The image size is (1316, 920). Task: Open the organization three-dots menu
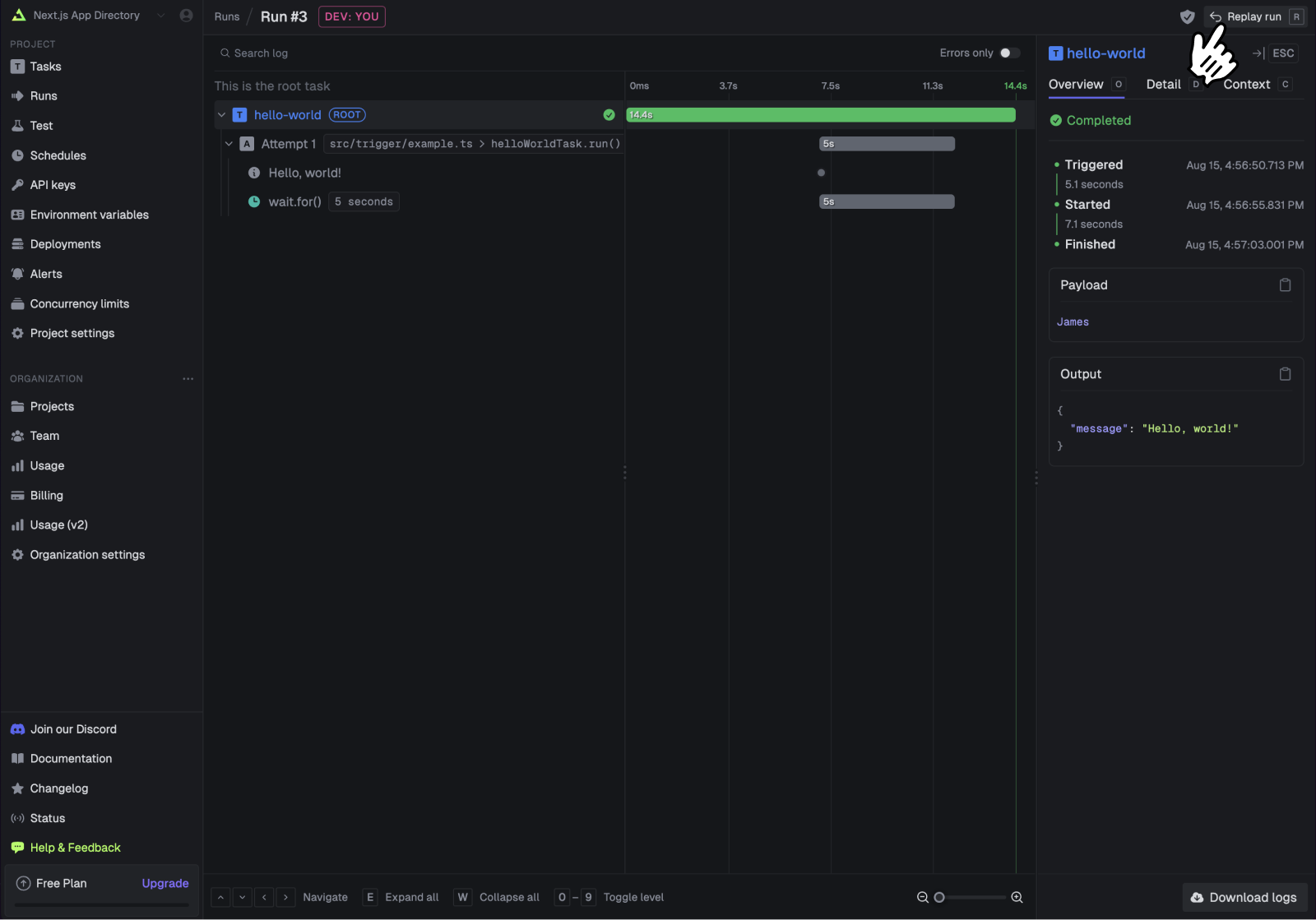click(x=188, y=379)
